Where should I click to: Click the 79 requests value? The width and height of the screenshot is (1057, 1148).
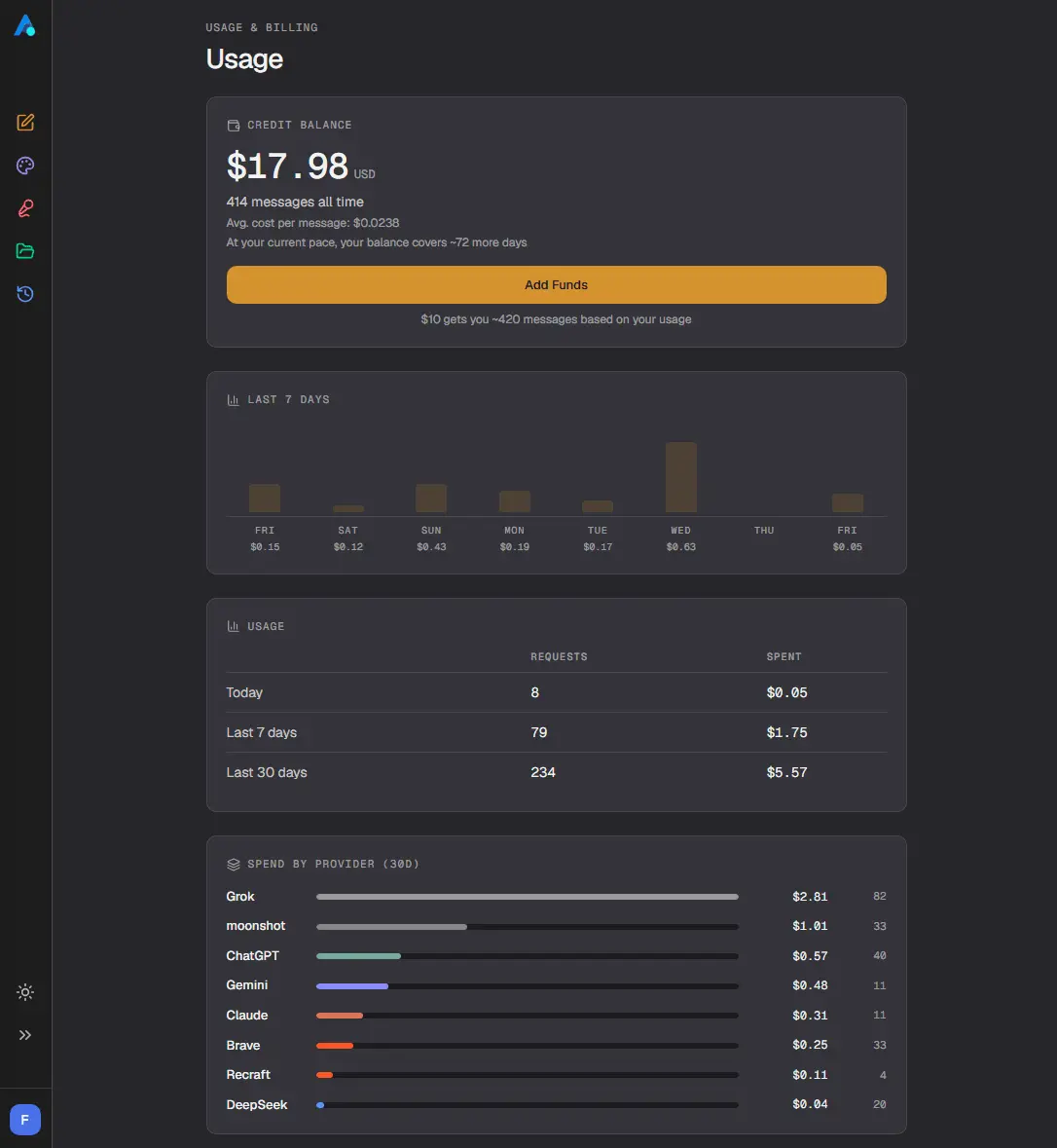pyautogui.click(x=539, y=732)
